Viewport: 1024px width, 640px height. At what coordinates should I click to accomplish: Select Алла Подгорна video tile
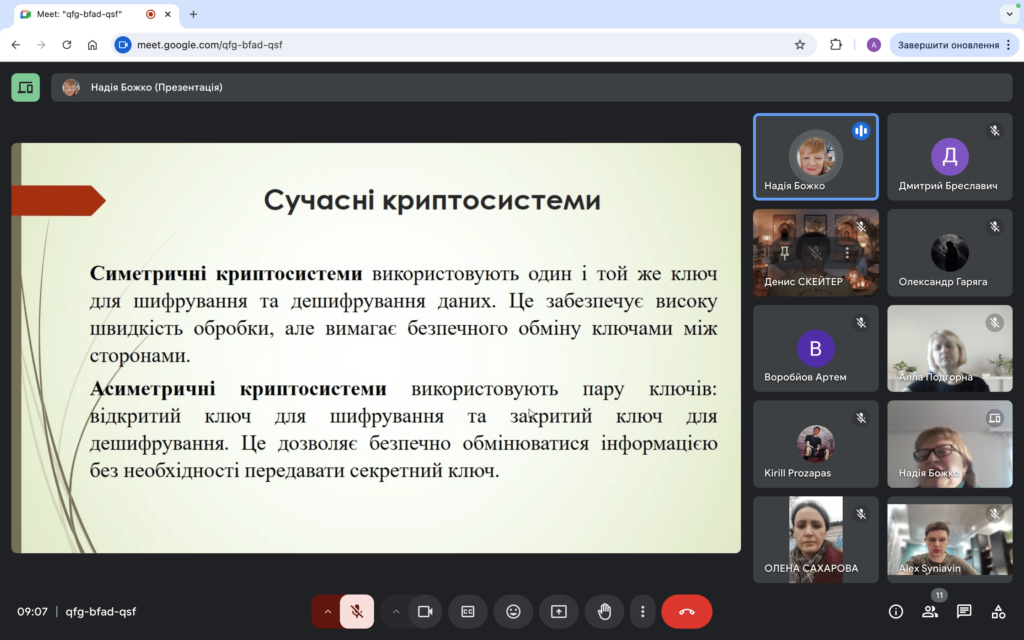(950, 348)
